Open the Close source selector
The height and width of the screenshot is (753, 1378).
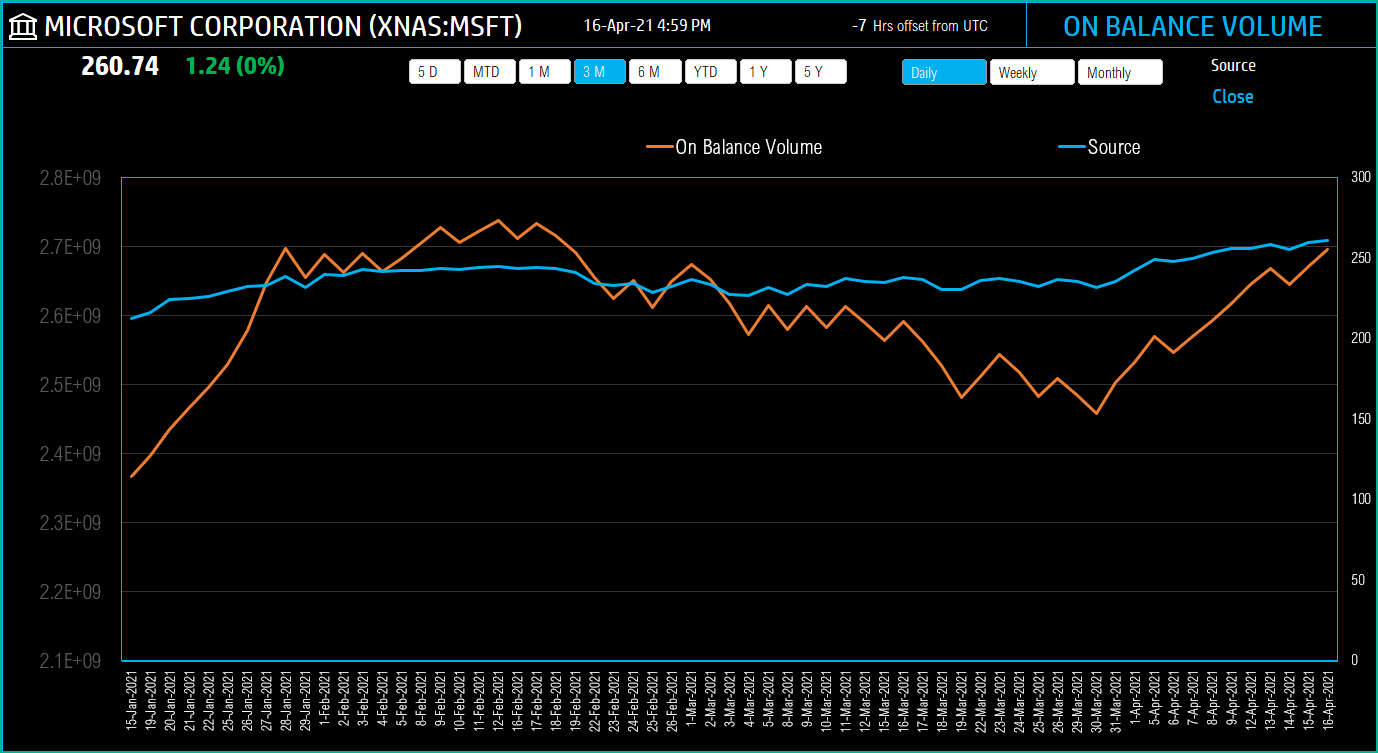[x=1233, y=97]
